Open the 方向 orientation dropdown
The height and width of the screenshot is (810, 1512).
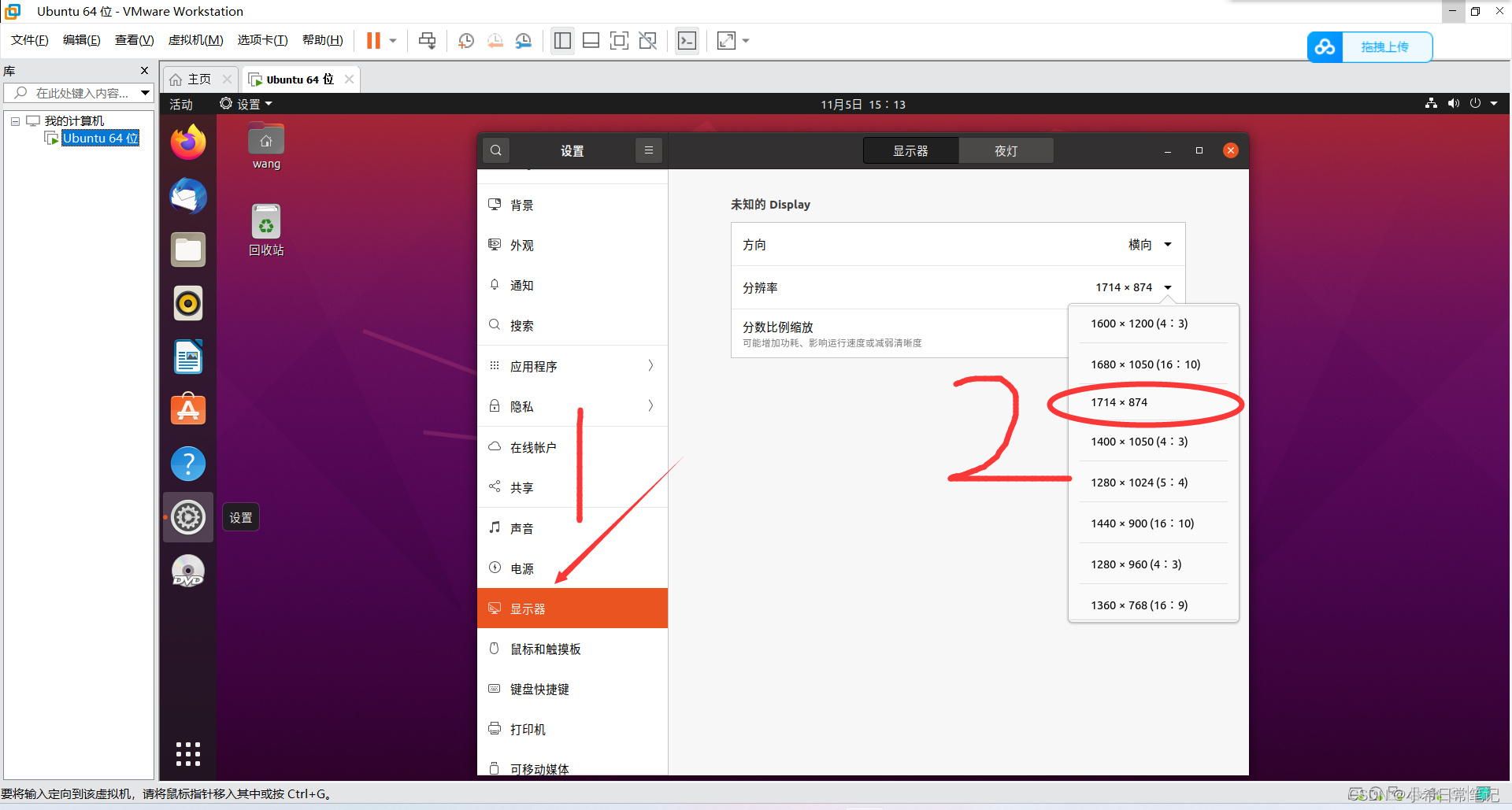click(1150, 244)
